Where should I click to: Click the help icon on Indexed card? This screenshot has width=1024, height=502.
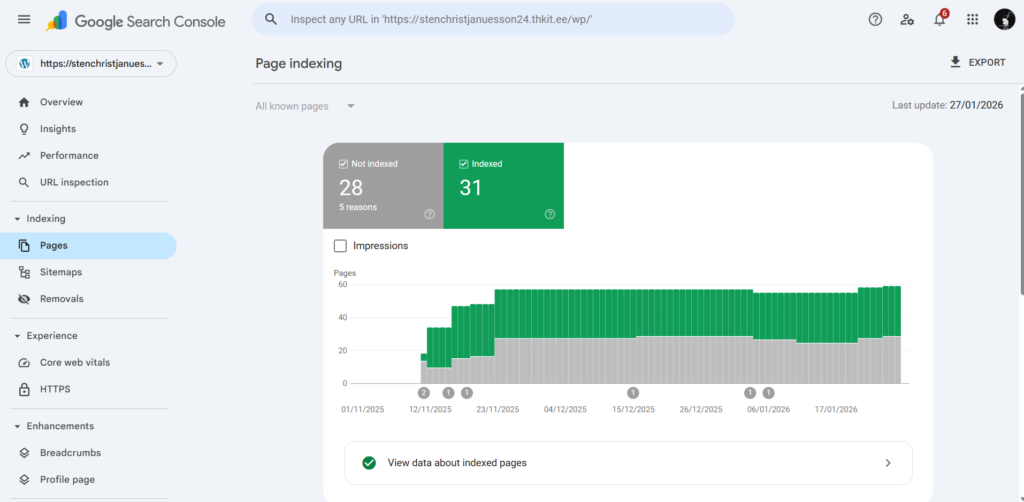(x=549, y=214)
